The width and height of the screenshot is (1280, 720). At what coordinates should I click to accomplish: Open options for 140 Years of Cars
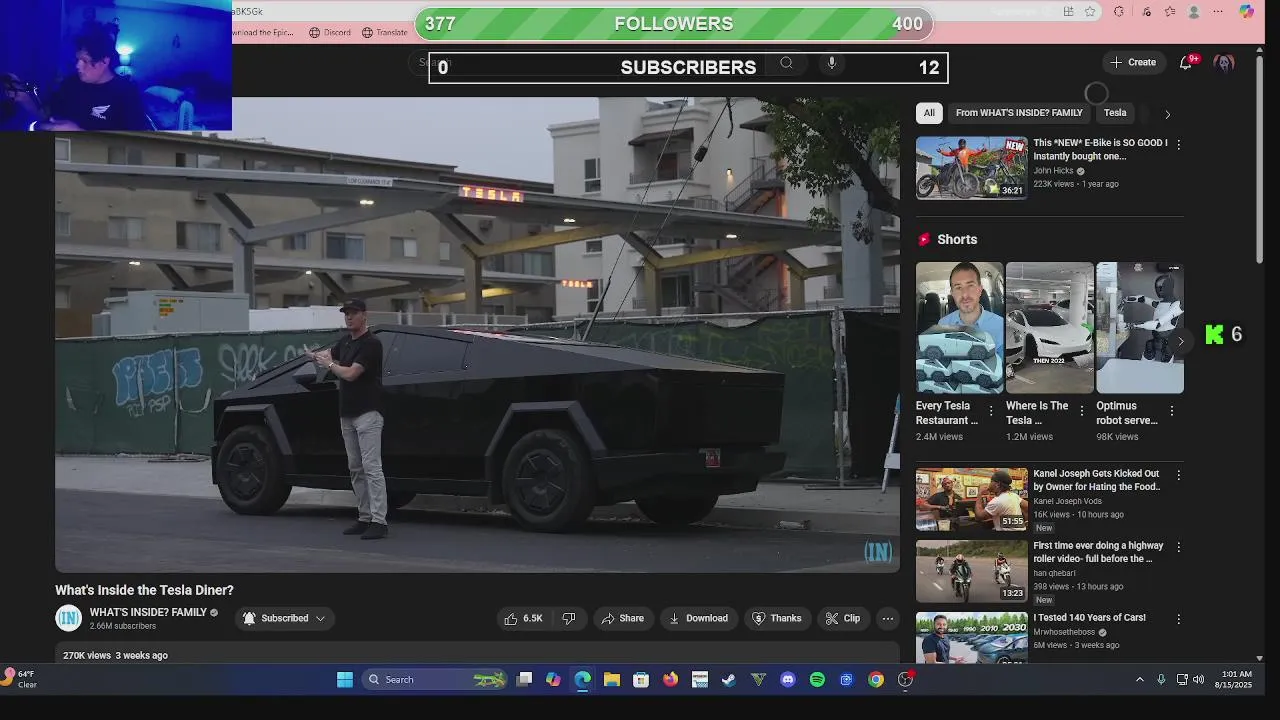point(1178,620)
